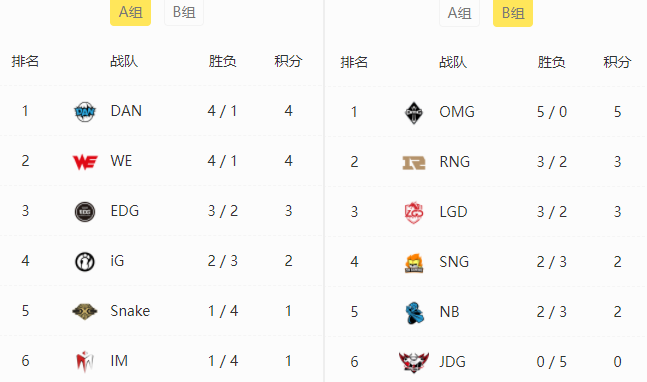The height and width of the screenshot is (382, 647).
Task: Click the 胜负 column header in right table
Action: 551,62
